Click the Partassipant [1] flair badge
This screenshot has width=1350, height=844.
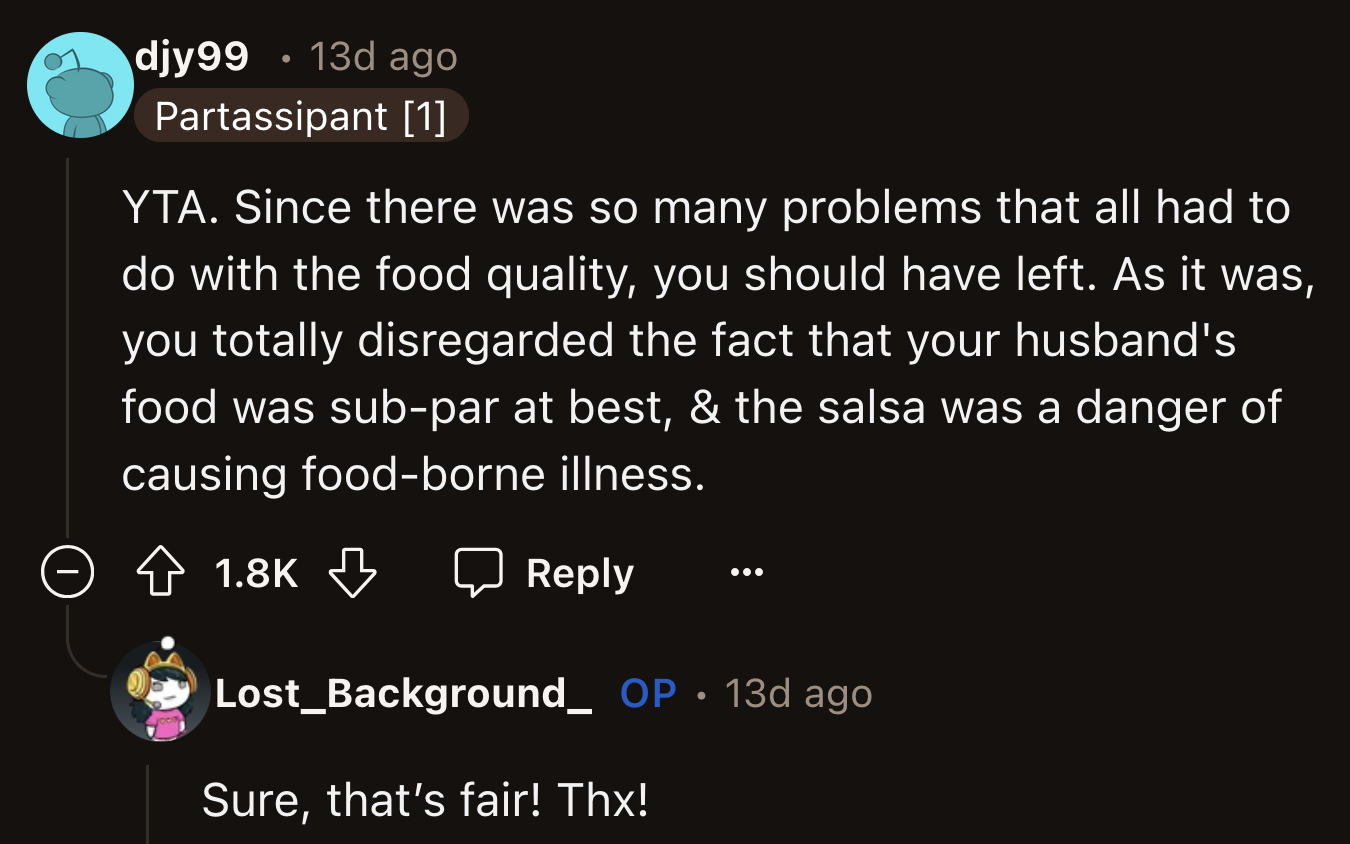coord(302,116)
